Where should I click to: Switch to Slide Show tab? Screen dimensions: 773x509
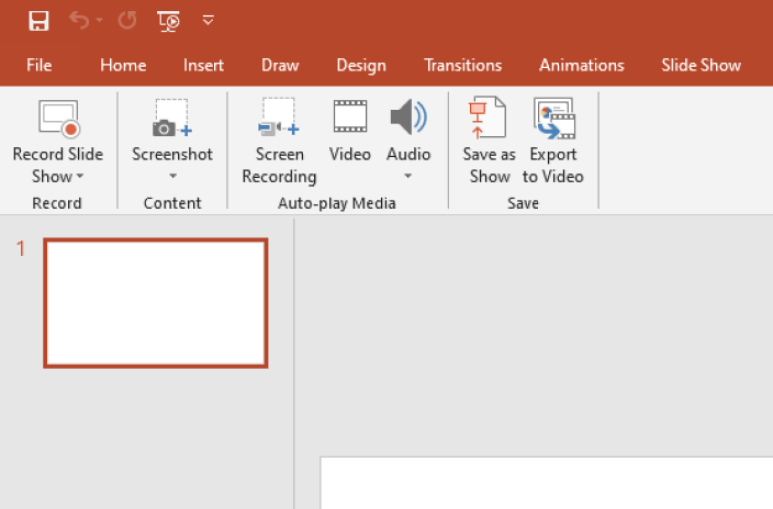pyautogui.click(x=701, y=65)
